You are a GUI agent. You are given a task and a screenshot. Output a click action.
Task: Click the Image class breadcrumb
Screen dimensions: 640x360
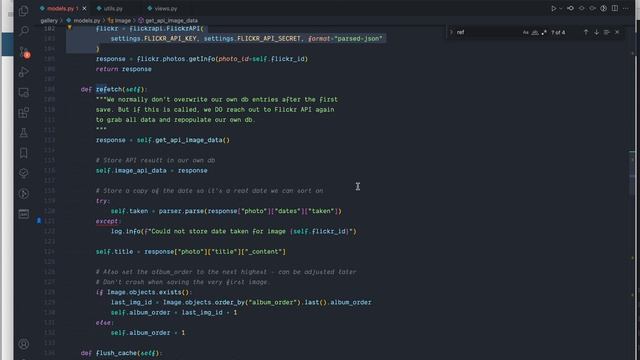pos(122,20)
